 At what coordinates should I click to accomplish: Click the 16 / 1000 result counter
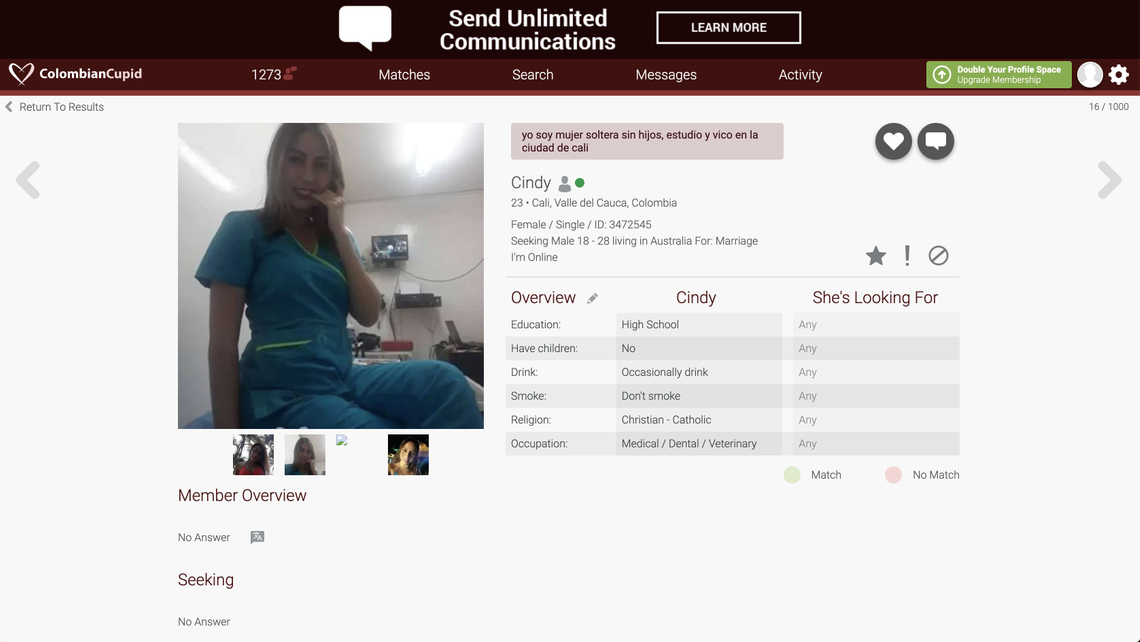click(x=1108, y=107)
